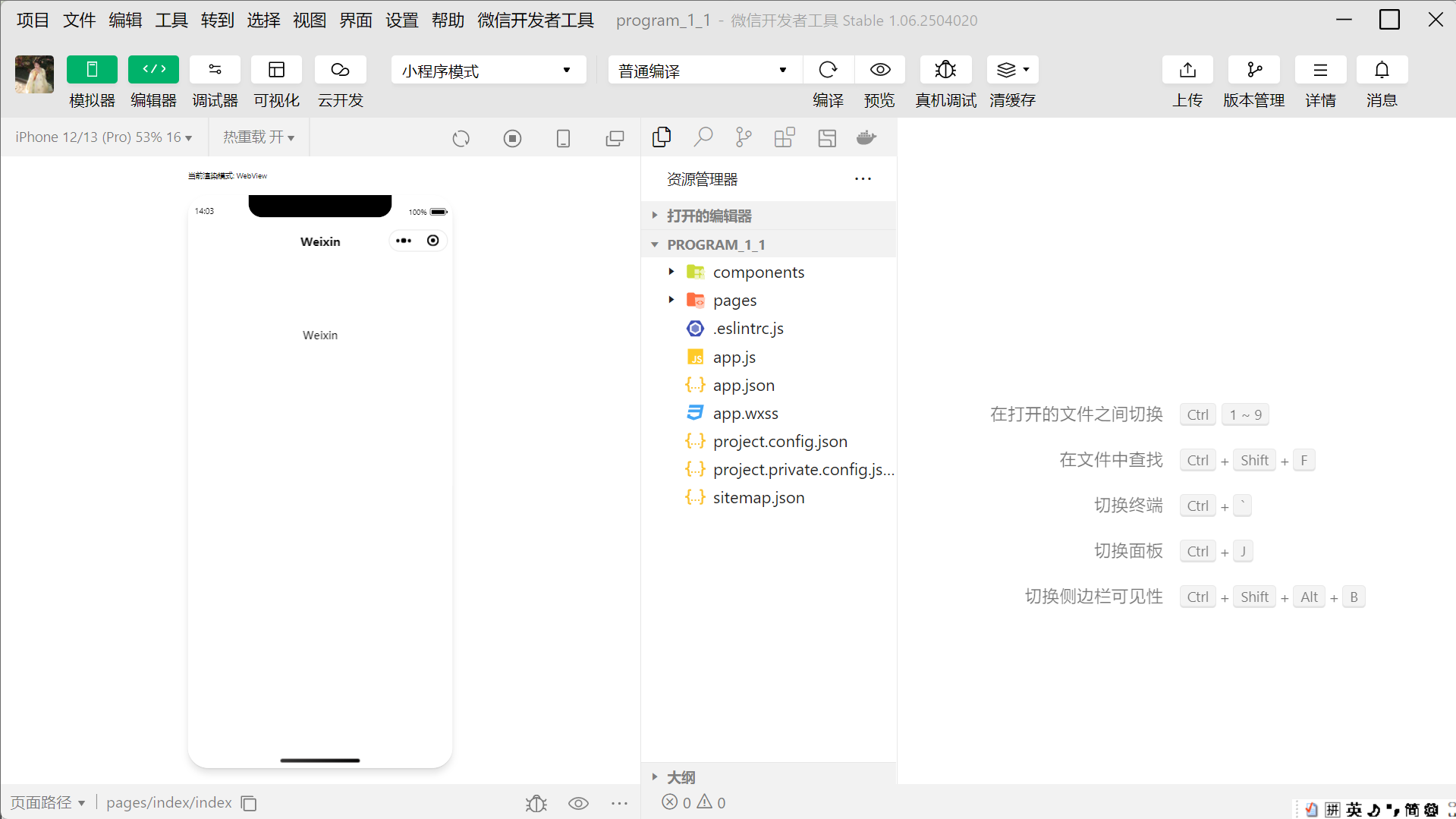Open the 微信开发者工具 menu
This screenshot has width=1456, height=819.
(536, 20)
